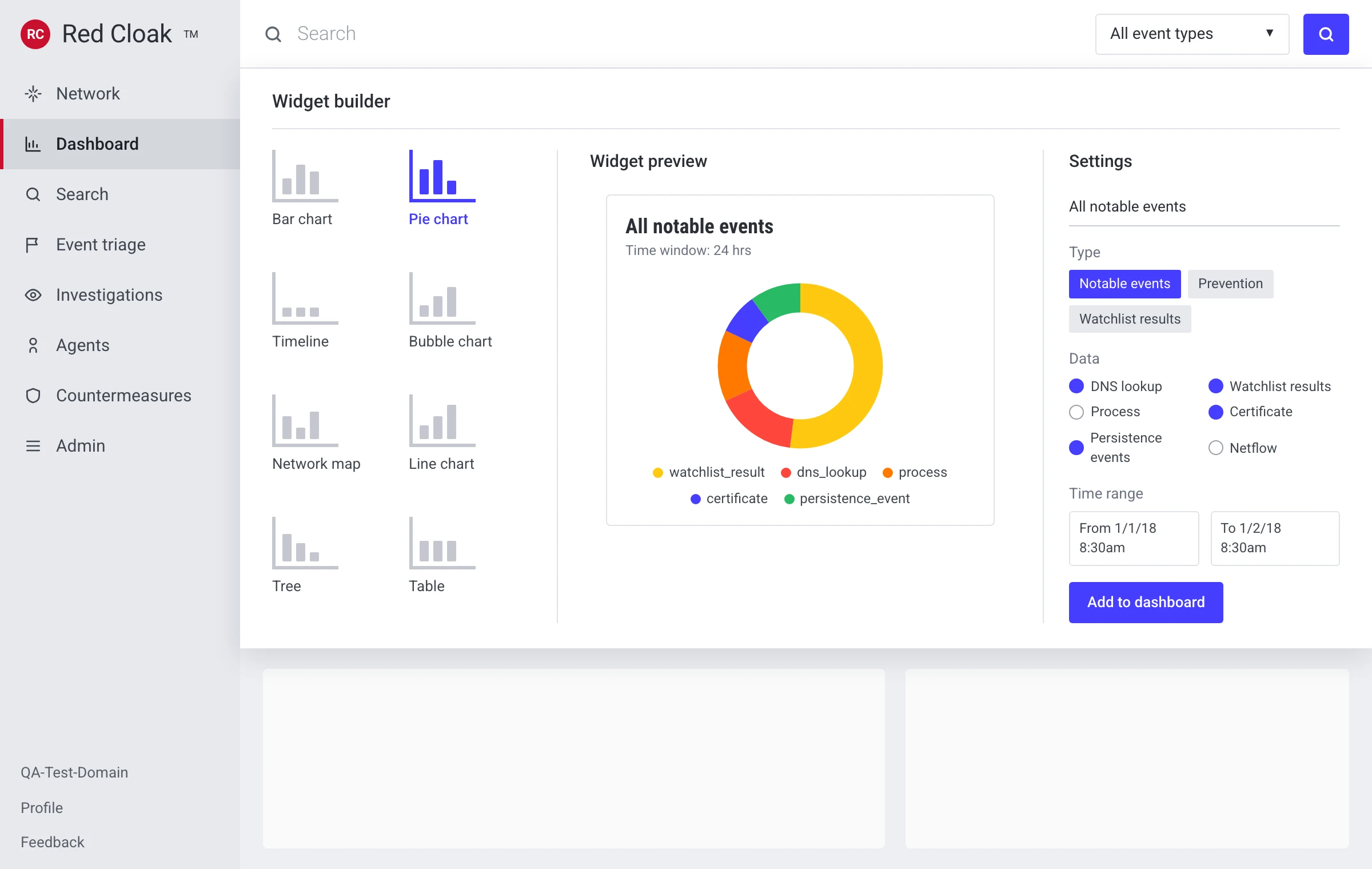Disable the Certificate data option
Viewport: 1372px width, 869px height.
(1216, 412)
